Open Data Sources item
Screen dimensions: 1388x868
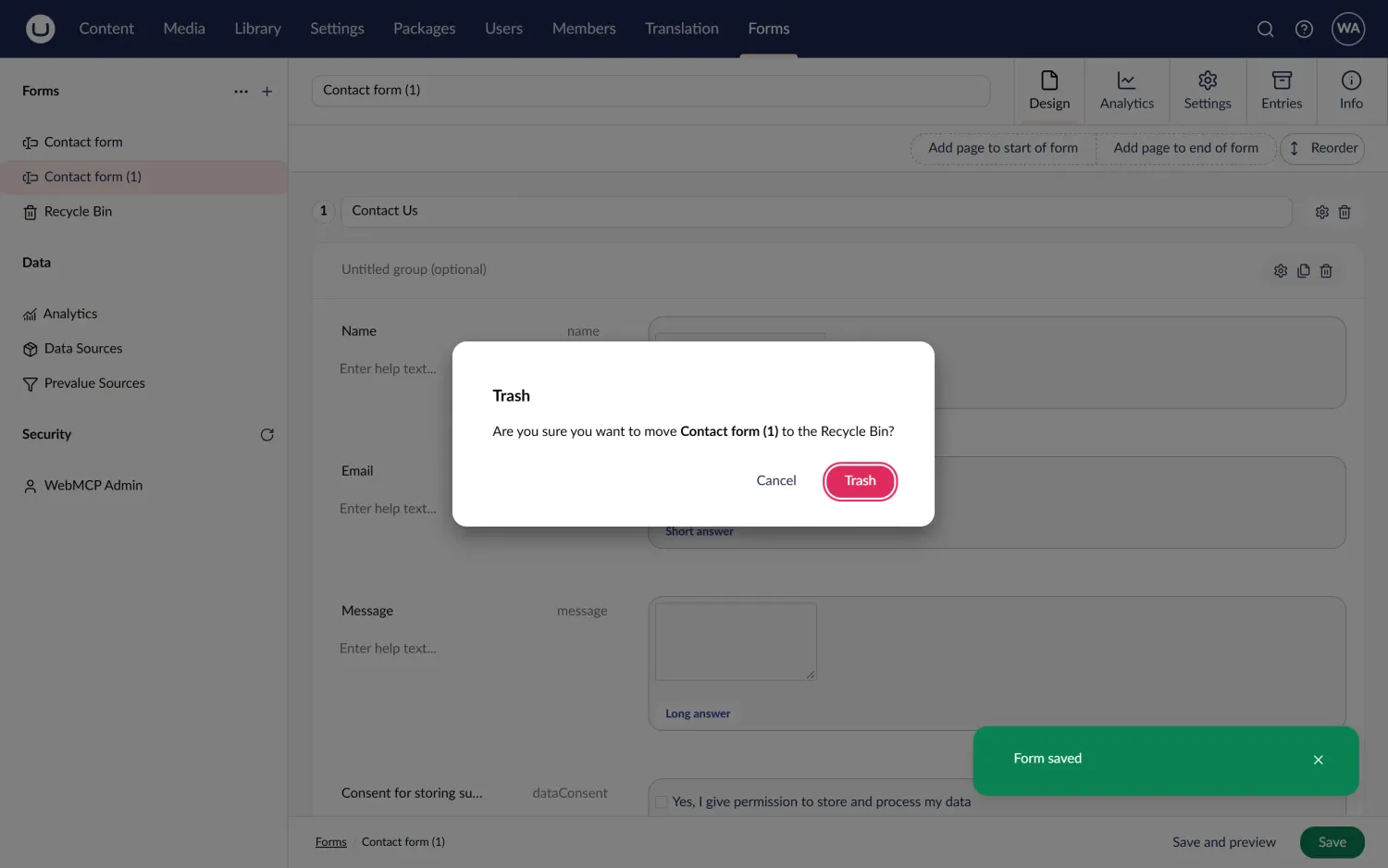pyautogui.click(x=143, y=349)
